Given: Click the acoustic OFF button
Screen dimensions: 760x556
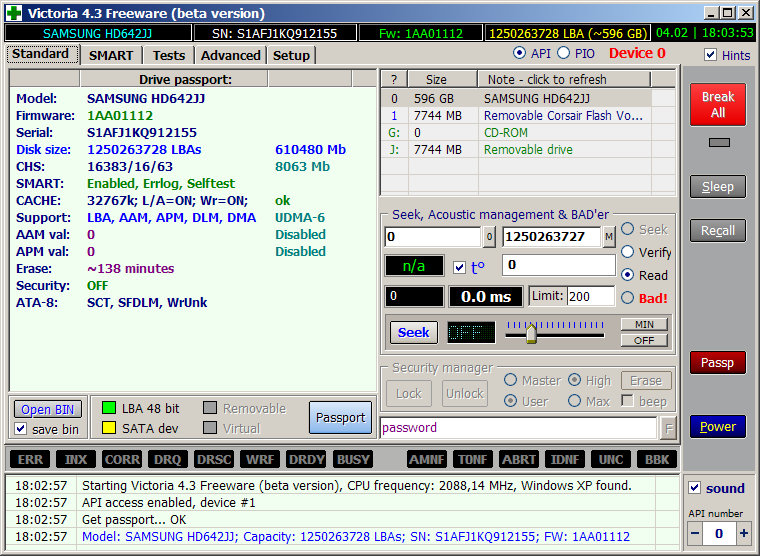Looking at the screenshot, I should 644,340.
